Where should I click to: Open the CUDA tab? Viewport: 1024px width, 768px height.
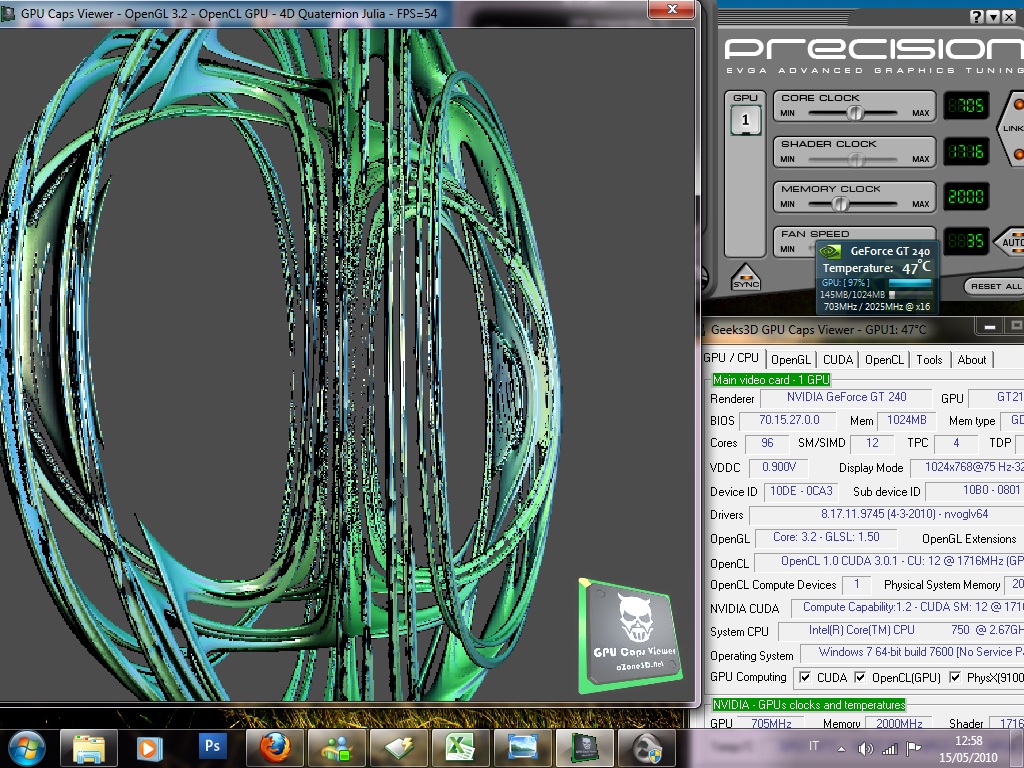point(838,360)
